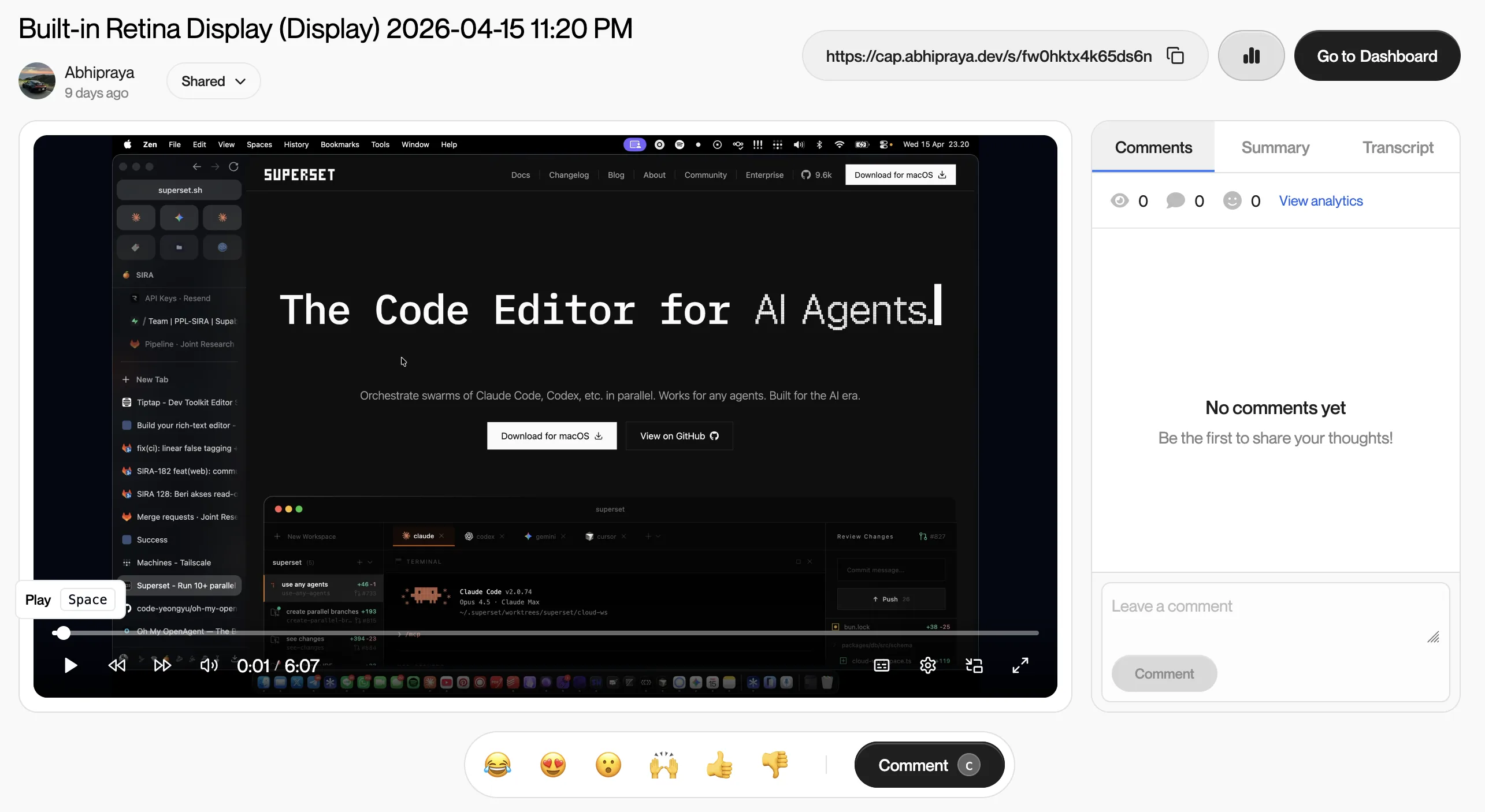Click the Machines - Tailscale sidebar tab
This screenshot has height=812, width=1485.
(x=179, y=563)
